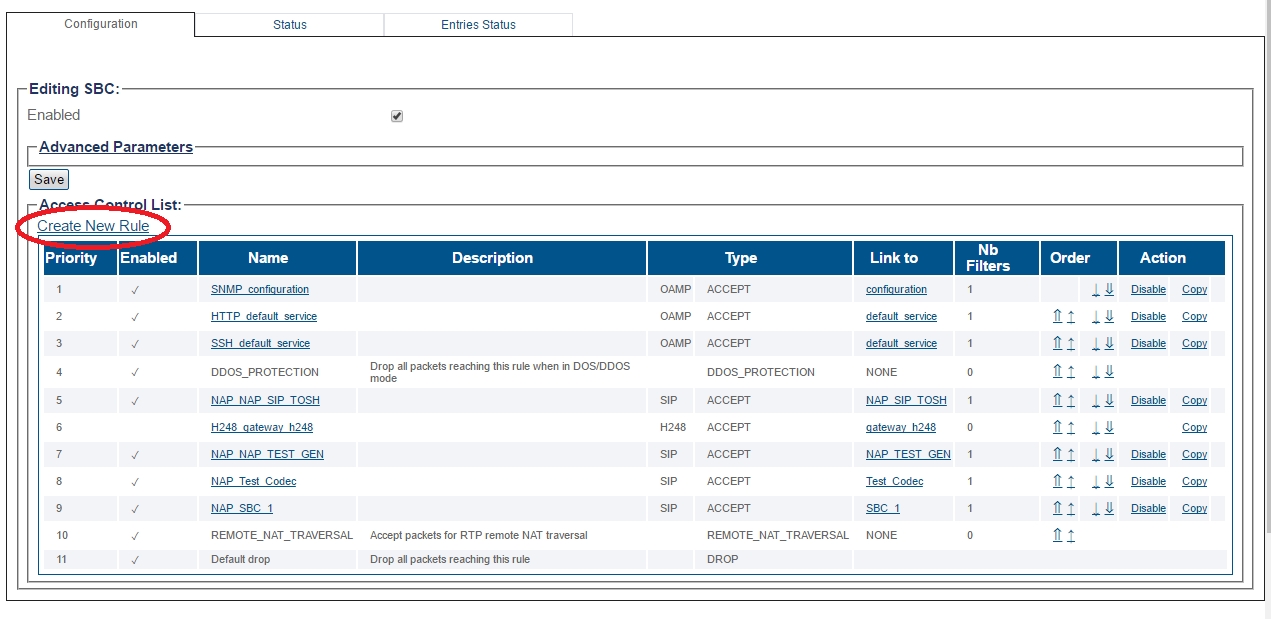Expand the Advanced Parameters section
This screenshot has width=1271, height=619.
[x=116, y=147]
